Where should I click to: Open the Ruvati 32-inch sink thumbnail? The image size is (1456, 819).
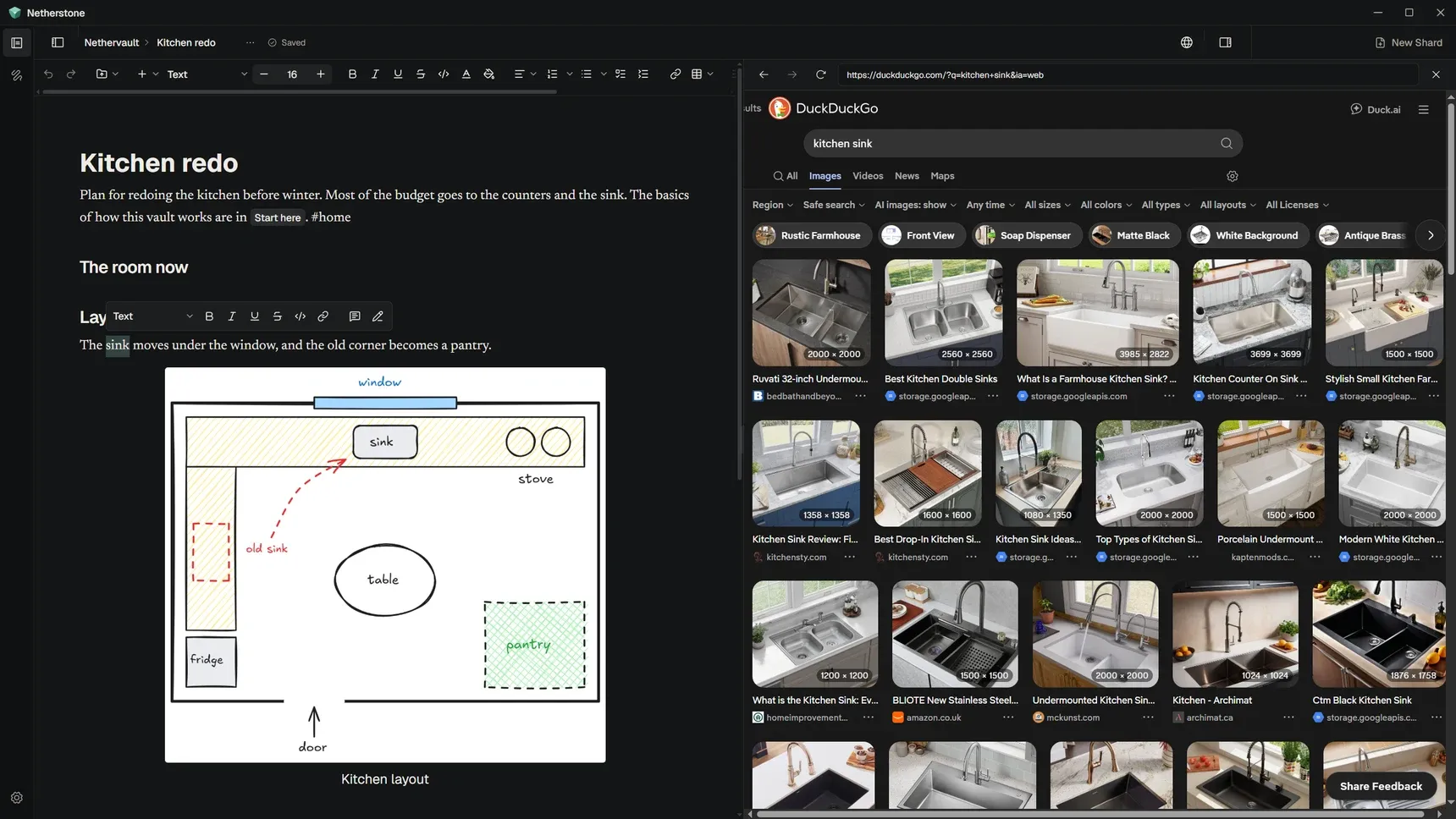tap(811, 312)
